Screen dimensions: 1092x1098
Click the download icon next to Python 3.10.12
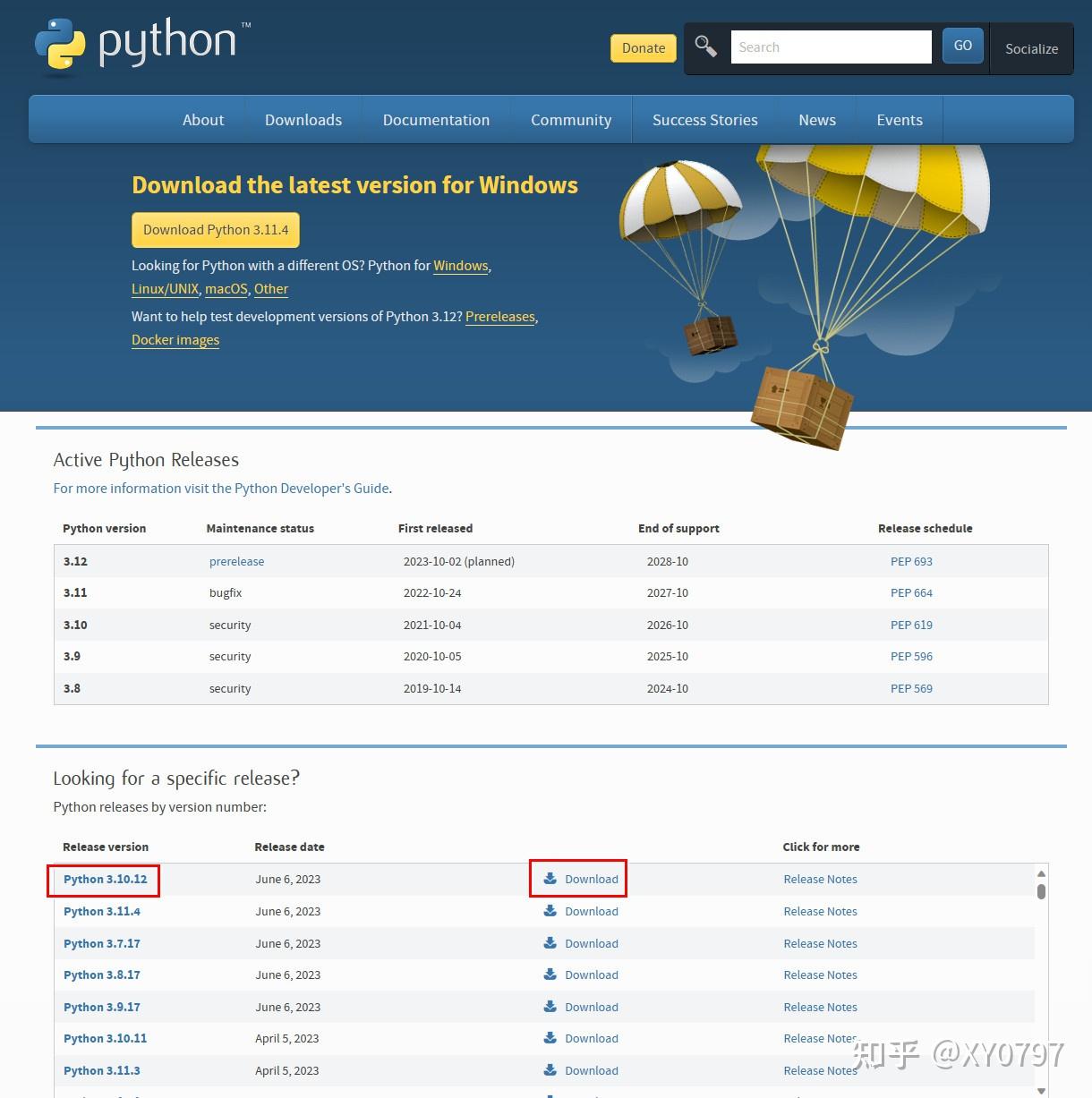point(549,879)
